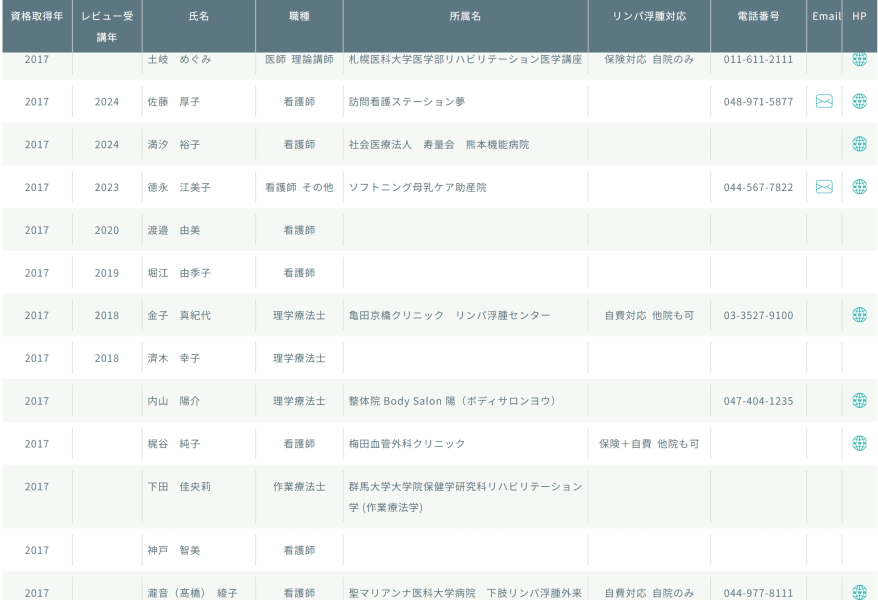
Task: Click phone number 047-404-1235
Action: (758, 401)
